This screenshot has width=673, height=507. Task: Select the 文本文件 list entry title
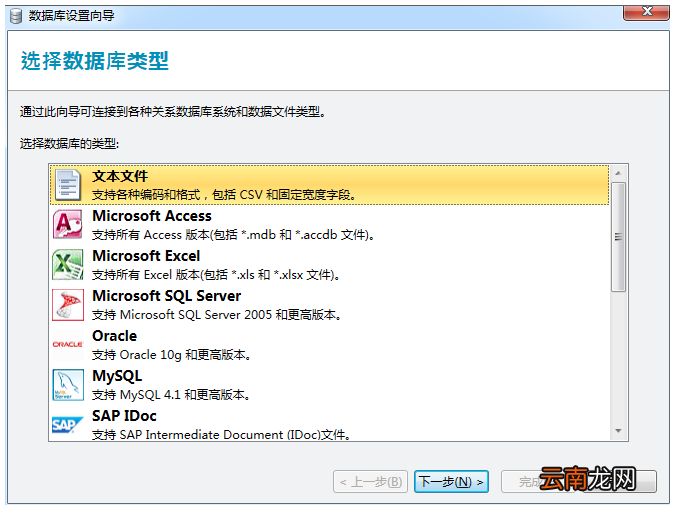pyautogui.click(x=120, y=176)
